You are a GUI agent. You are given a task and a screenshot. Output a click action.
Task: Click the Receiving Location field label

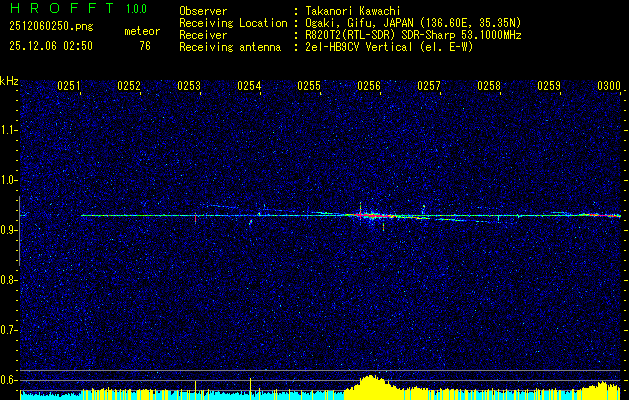(x=233, y=23)
